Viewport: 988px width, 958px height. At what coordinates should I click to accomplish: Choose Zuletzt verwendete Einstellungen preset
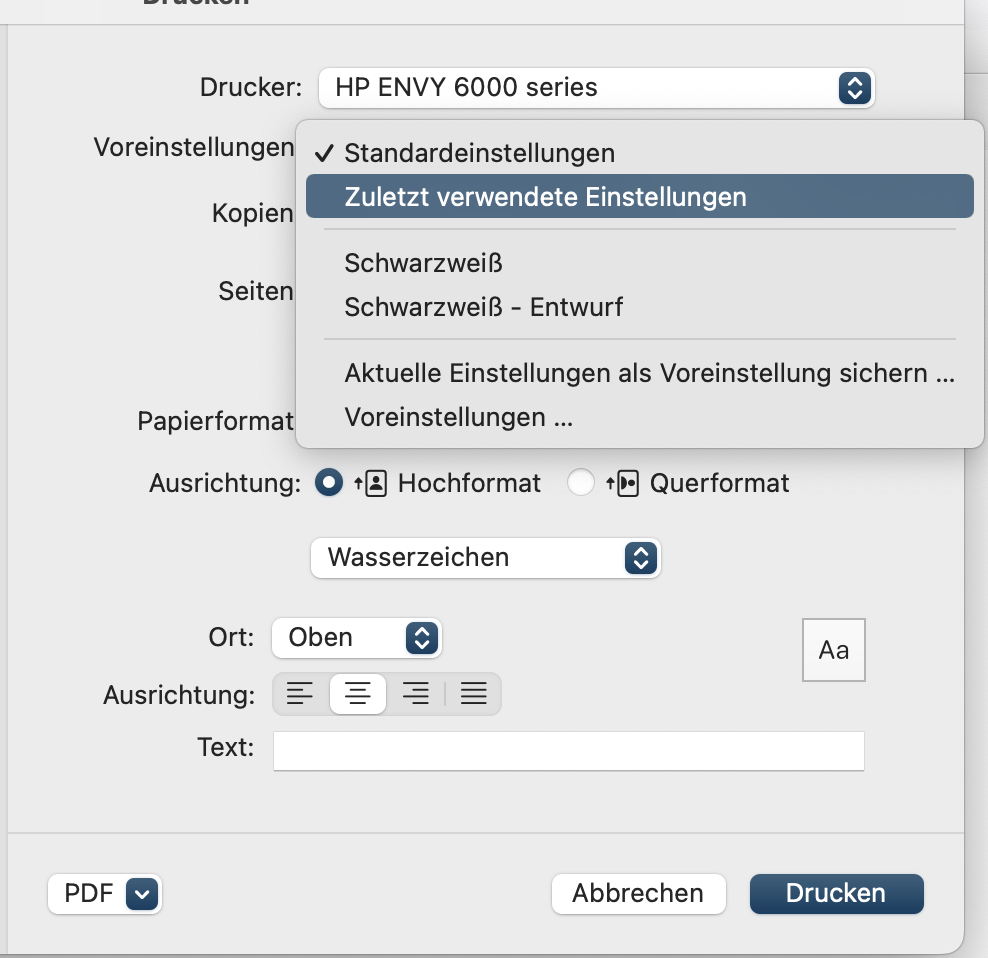coord(545,197)
